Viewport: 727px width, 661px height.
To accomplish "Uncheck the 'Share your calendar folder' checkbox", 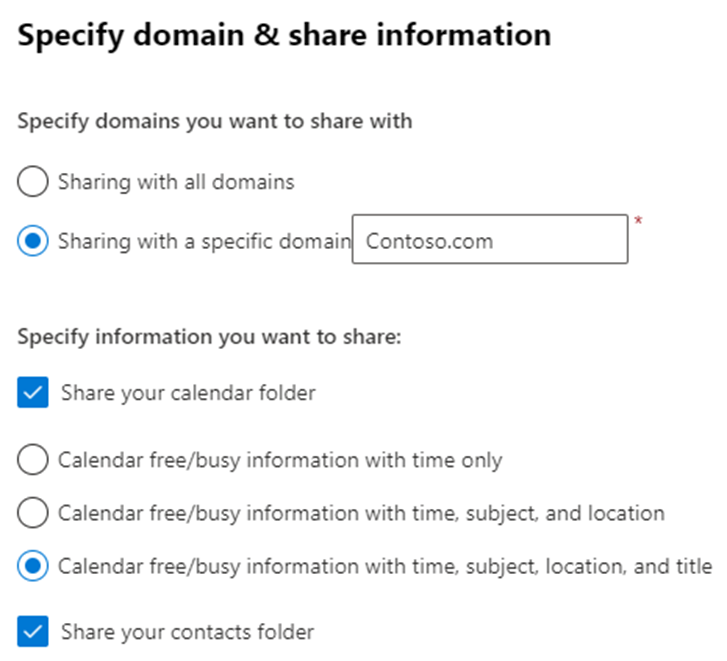I will click(32, 392).
